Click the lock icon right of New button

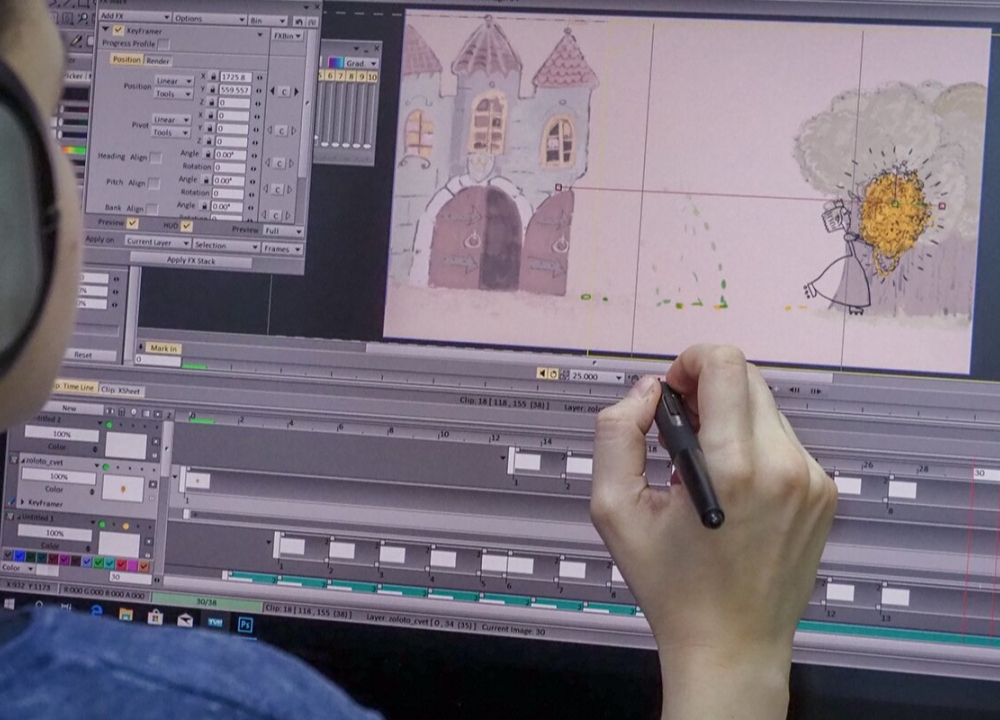click(x=121, y=412)
